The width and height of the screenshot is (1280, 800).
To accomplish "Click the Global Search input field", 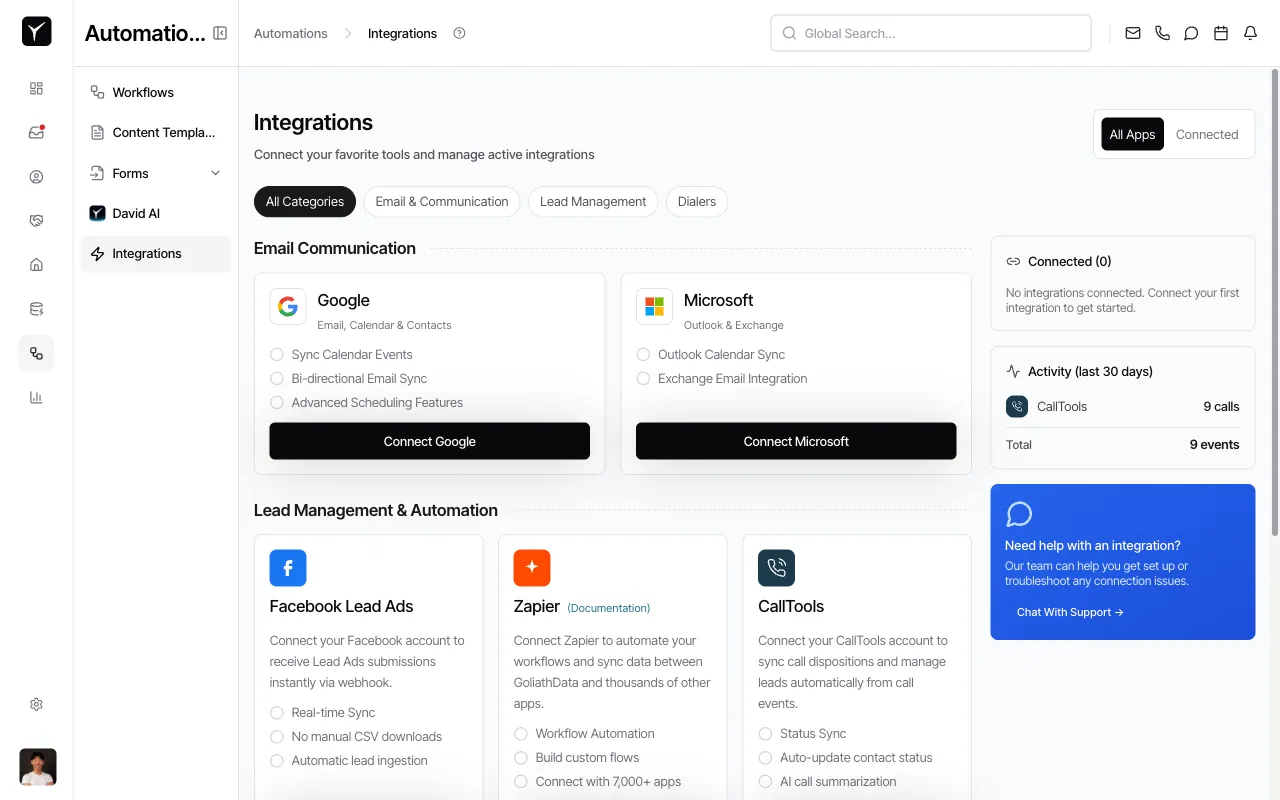I will coord(930,33).
